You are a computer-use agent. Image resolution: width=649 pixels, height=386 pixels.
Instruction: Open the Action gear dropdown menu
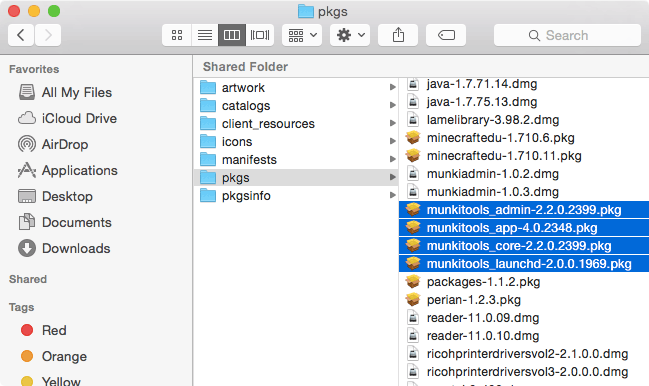click(350, 35)
